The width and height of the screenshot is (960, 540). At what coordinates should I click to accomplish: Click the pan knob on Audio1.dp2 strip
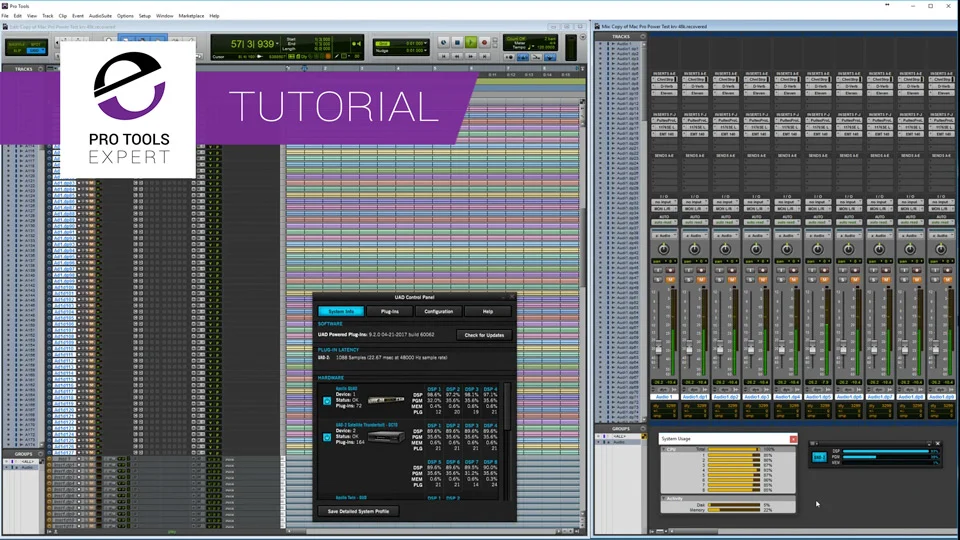[x=725, y=249]
